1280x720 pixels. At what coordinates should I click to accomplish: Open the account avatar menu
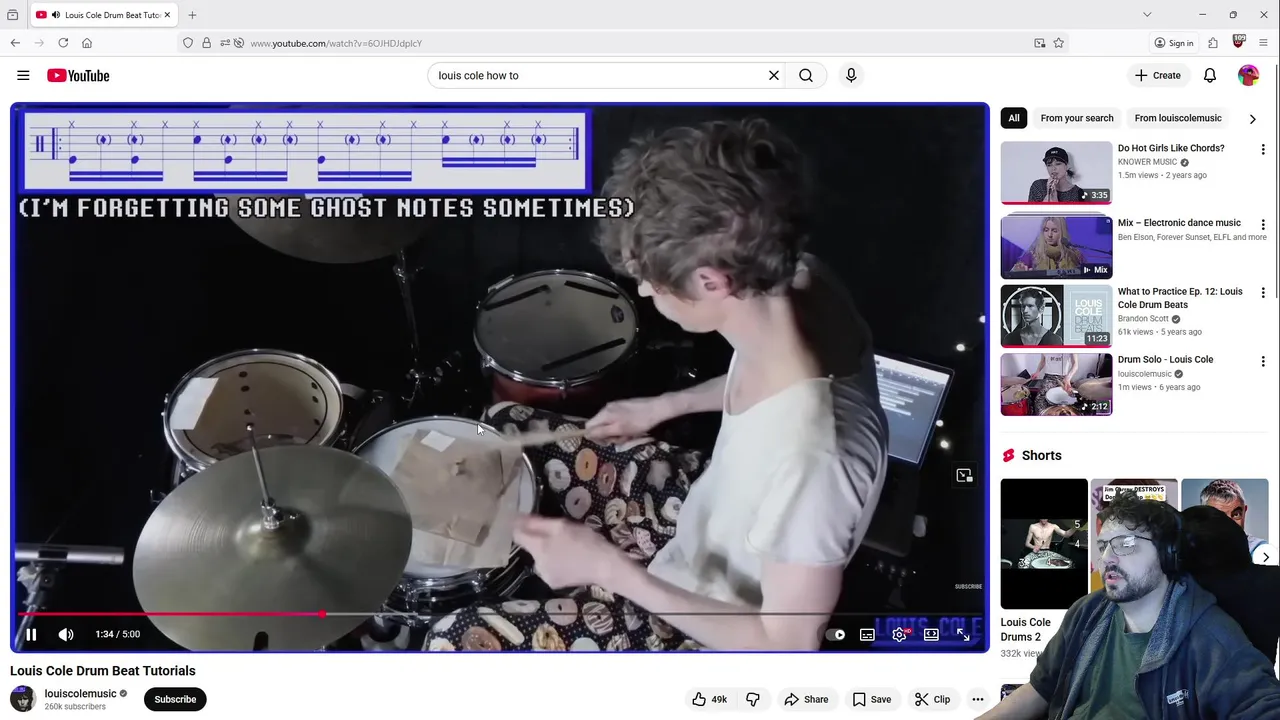(x=1248, y=75)
